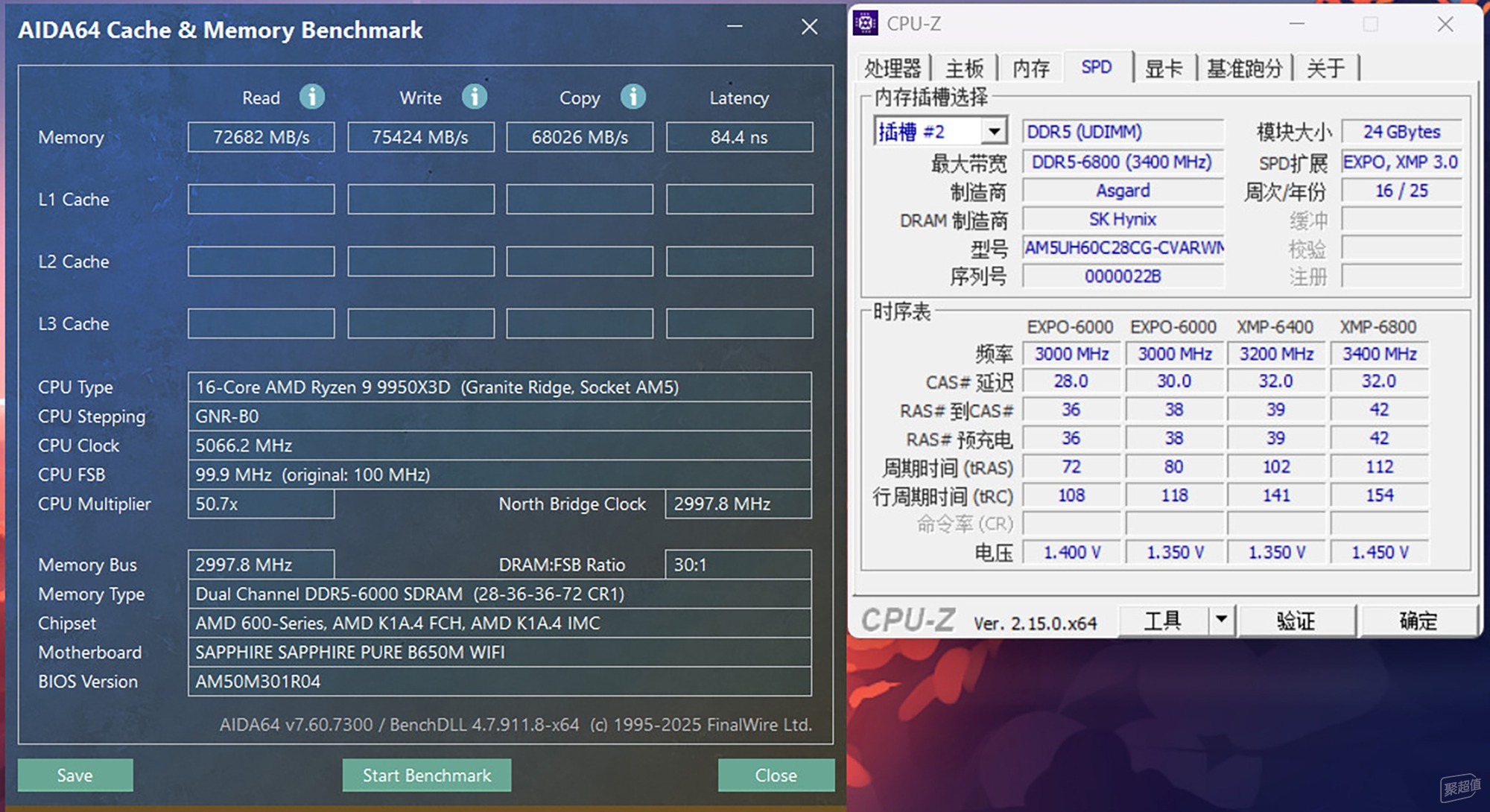Click the Save button in AIDA64
1490x812 pixels.
[75, 775]
